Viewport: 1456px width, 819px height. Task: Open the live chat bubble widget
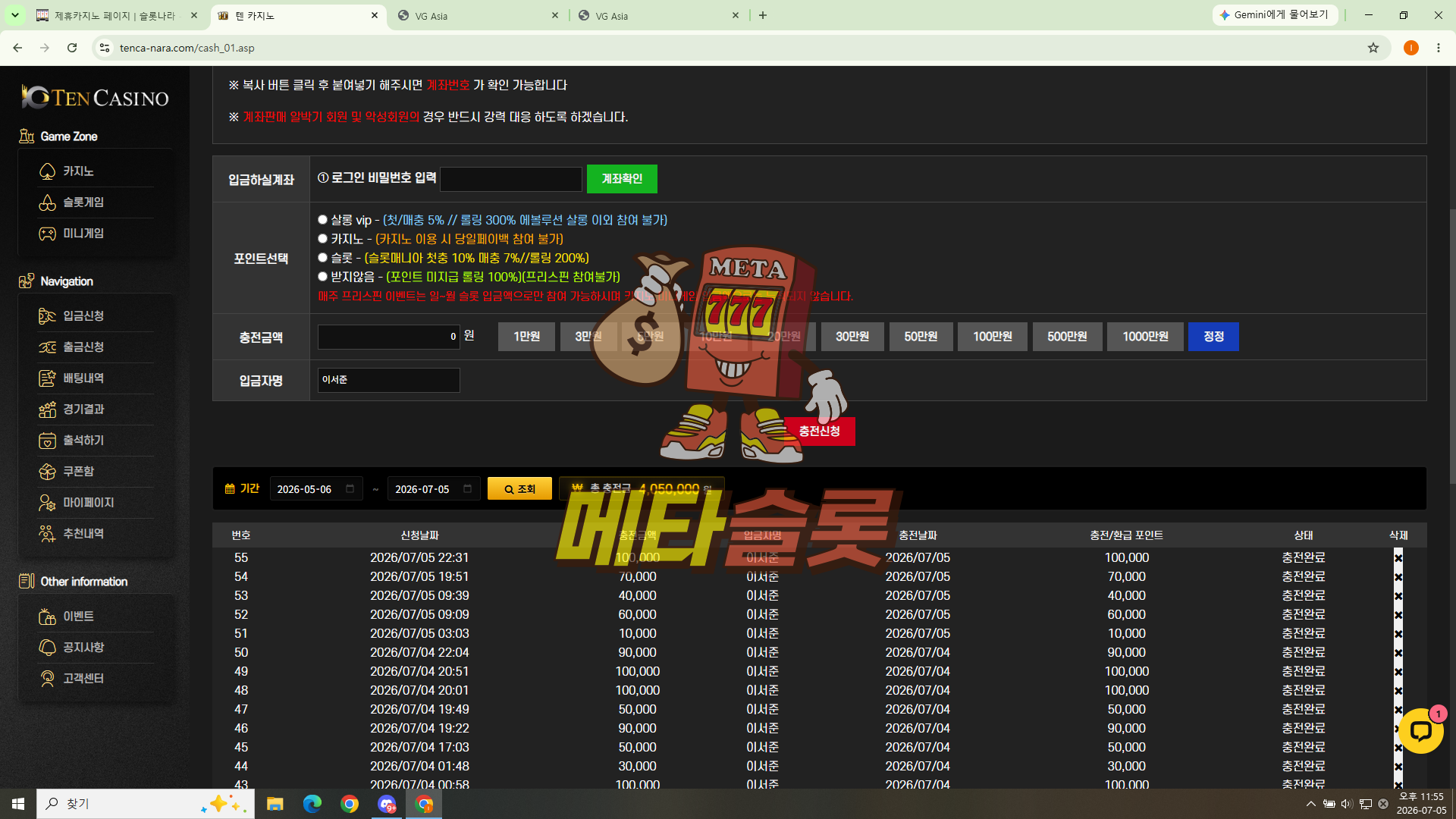point(1420,731)
